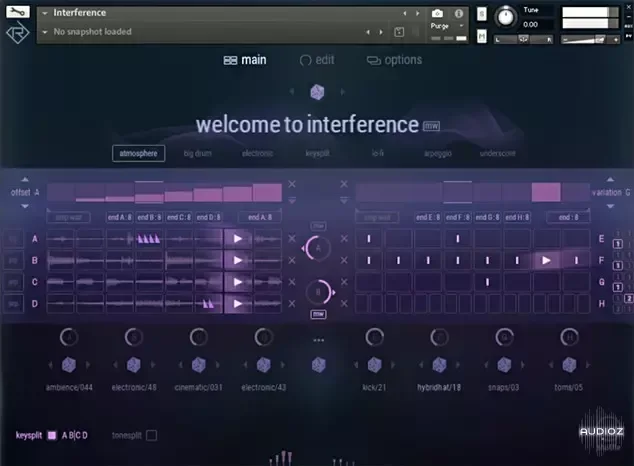The height and width of the screenshot is (466, 634).
Task: Toggle the mw button below knob B
Action: tap(318, 314)
